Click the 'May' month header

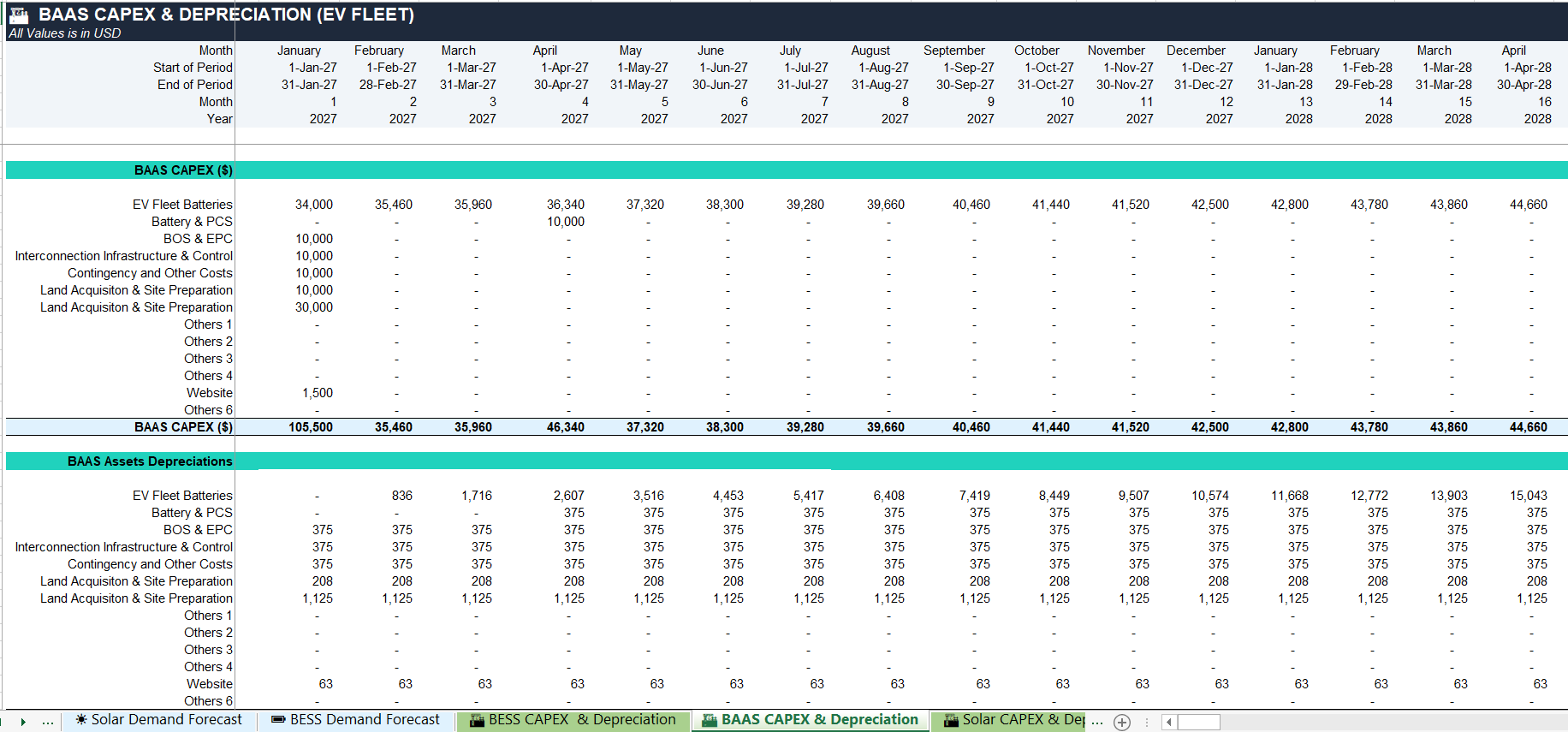coord(631,51)
